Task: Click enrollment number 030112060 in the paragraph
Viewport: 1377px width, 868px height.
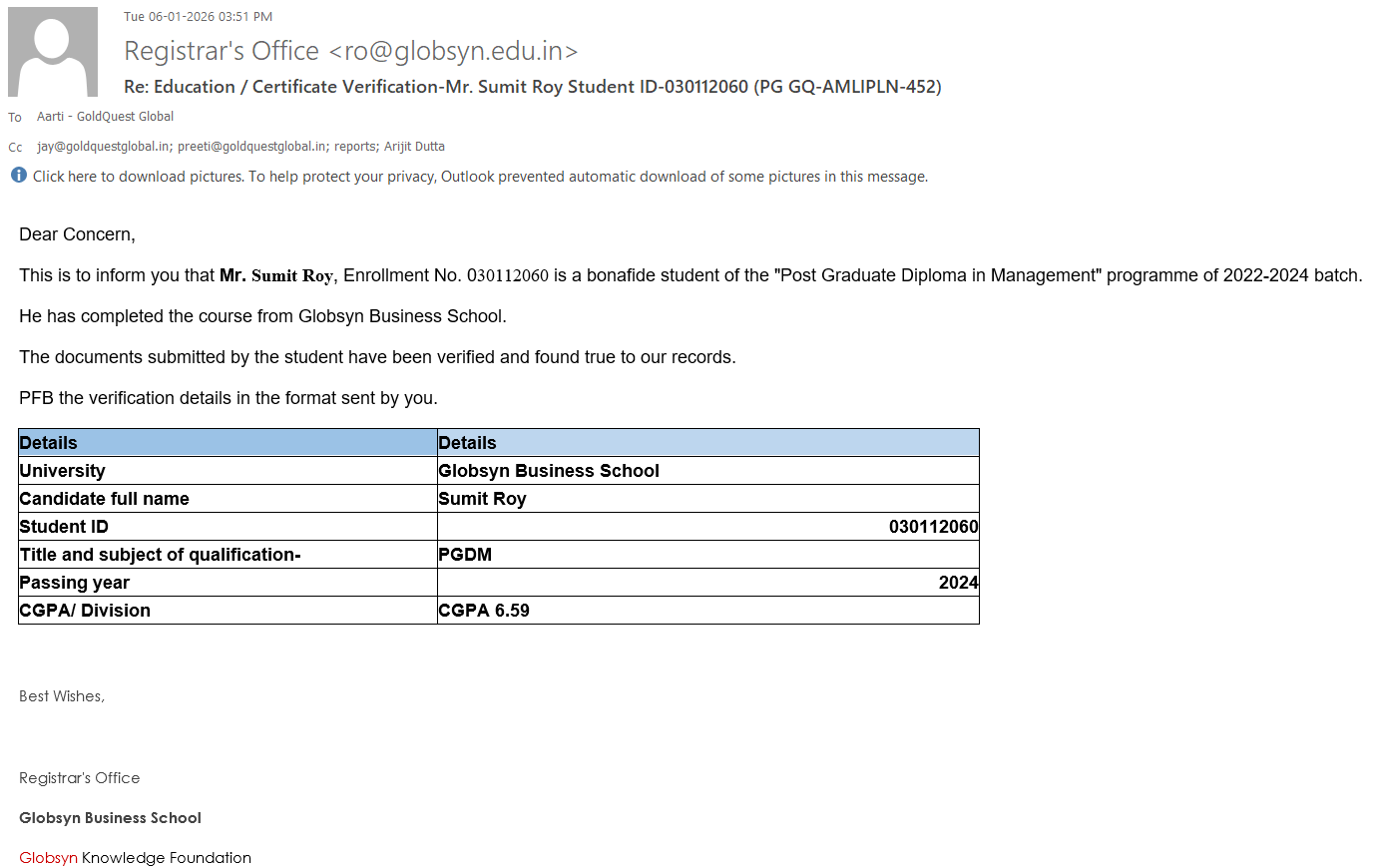Action: point(508,275)
